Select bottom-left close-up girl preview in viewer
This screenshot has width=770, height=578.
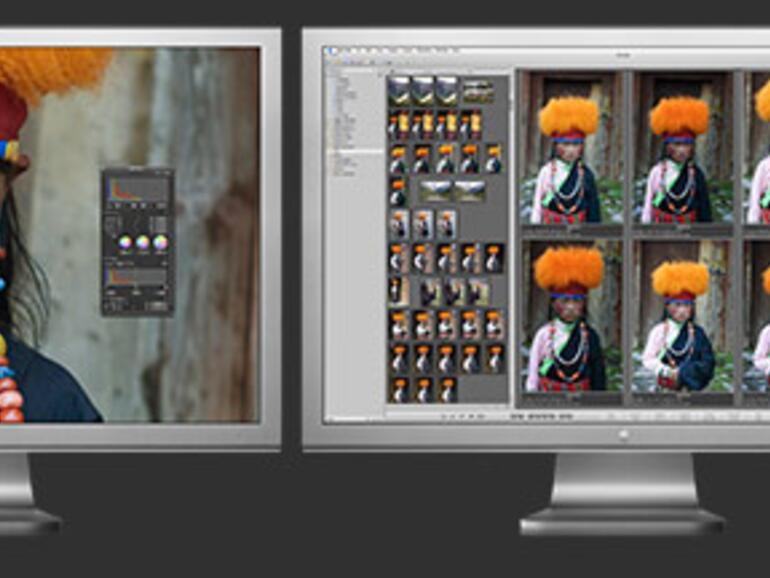571,317
